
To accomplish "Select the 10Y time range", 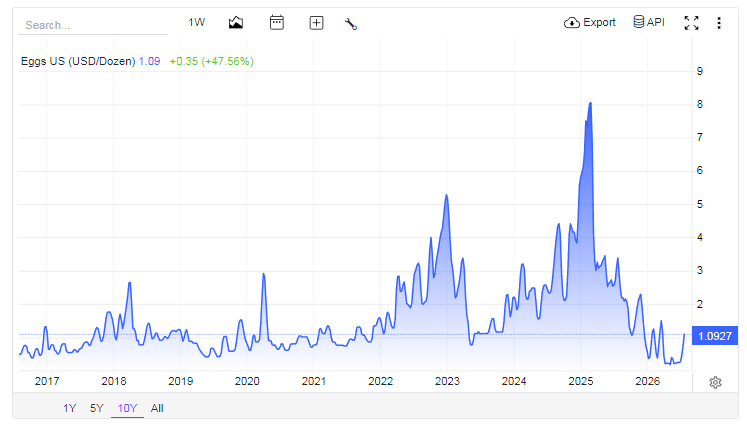I will coord(127,408).
